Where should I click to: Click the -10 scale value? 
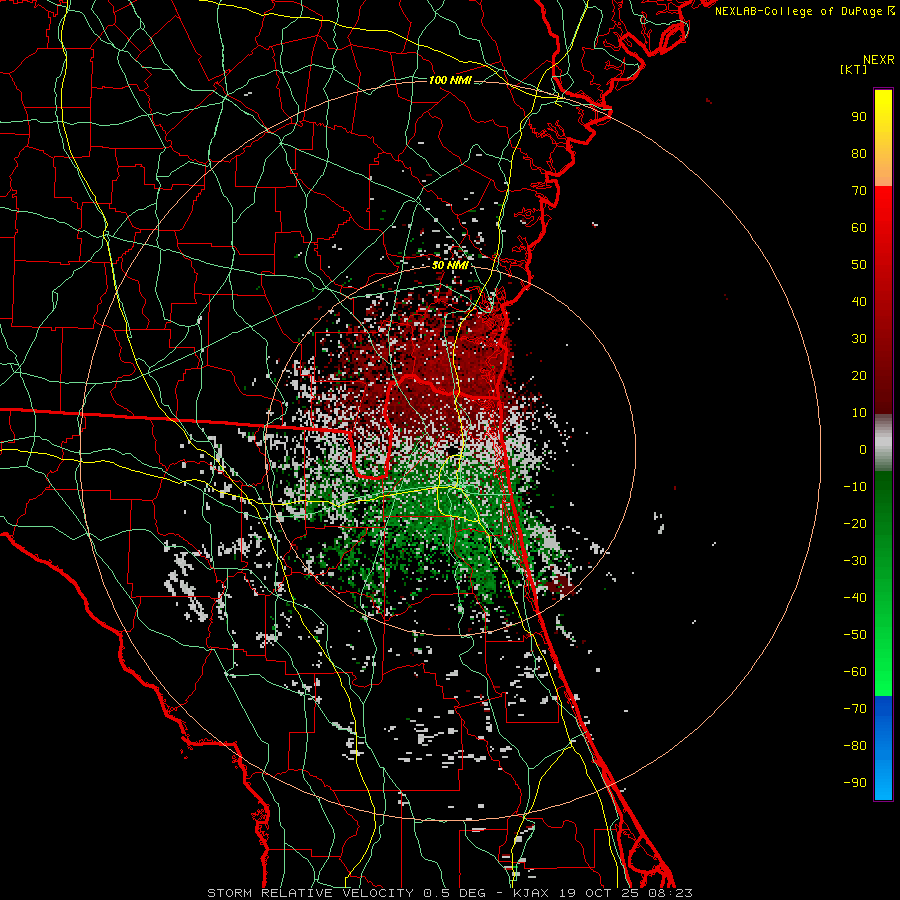(x=855, y=487)
